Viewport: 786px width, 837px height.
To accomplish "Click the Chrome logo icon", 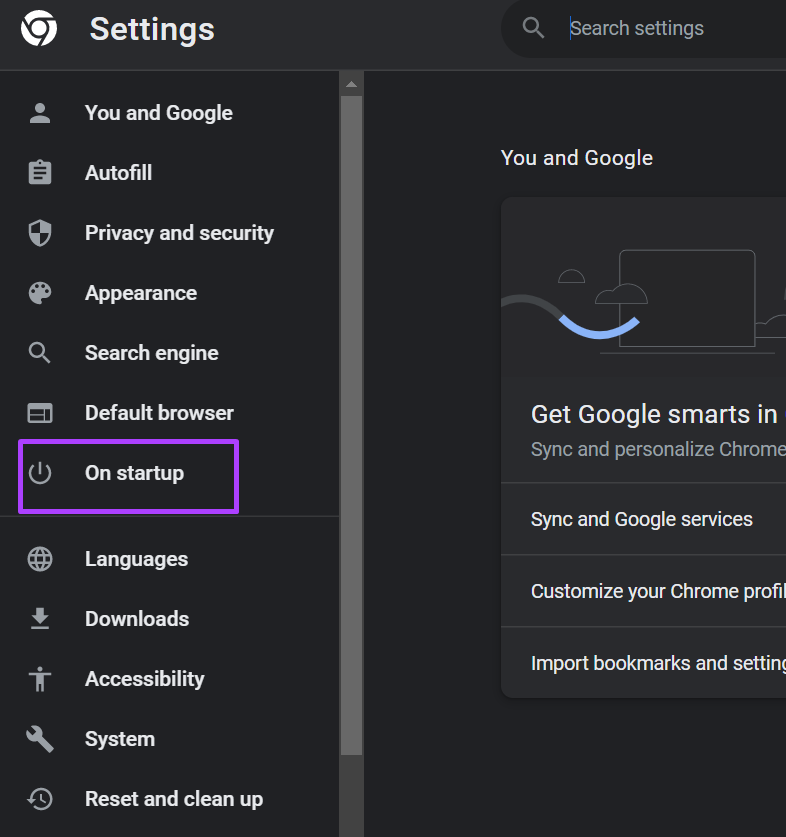I will click(x=39, y=28).
